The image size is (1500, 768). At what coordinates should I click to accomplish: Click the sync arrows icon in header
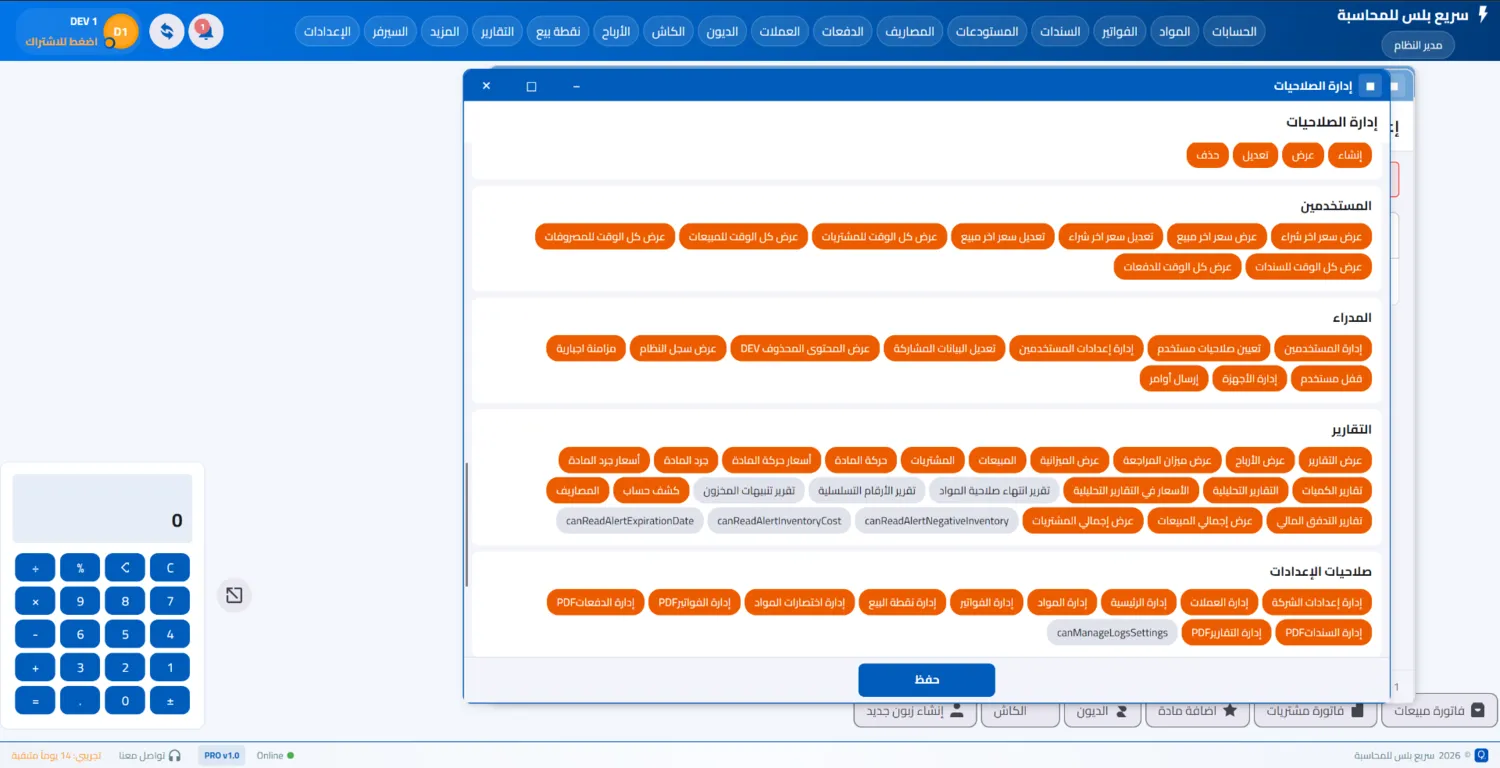[167, 31]
